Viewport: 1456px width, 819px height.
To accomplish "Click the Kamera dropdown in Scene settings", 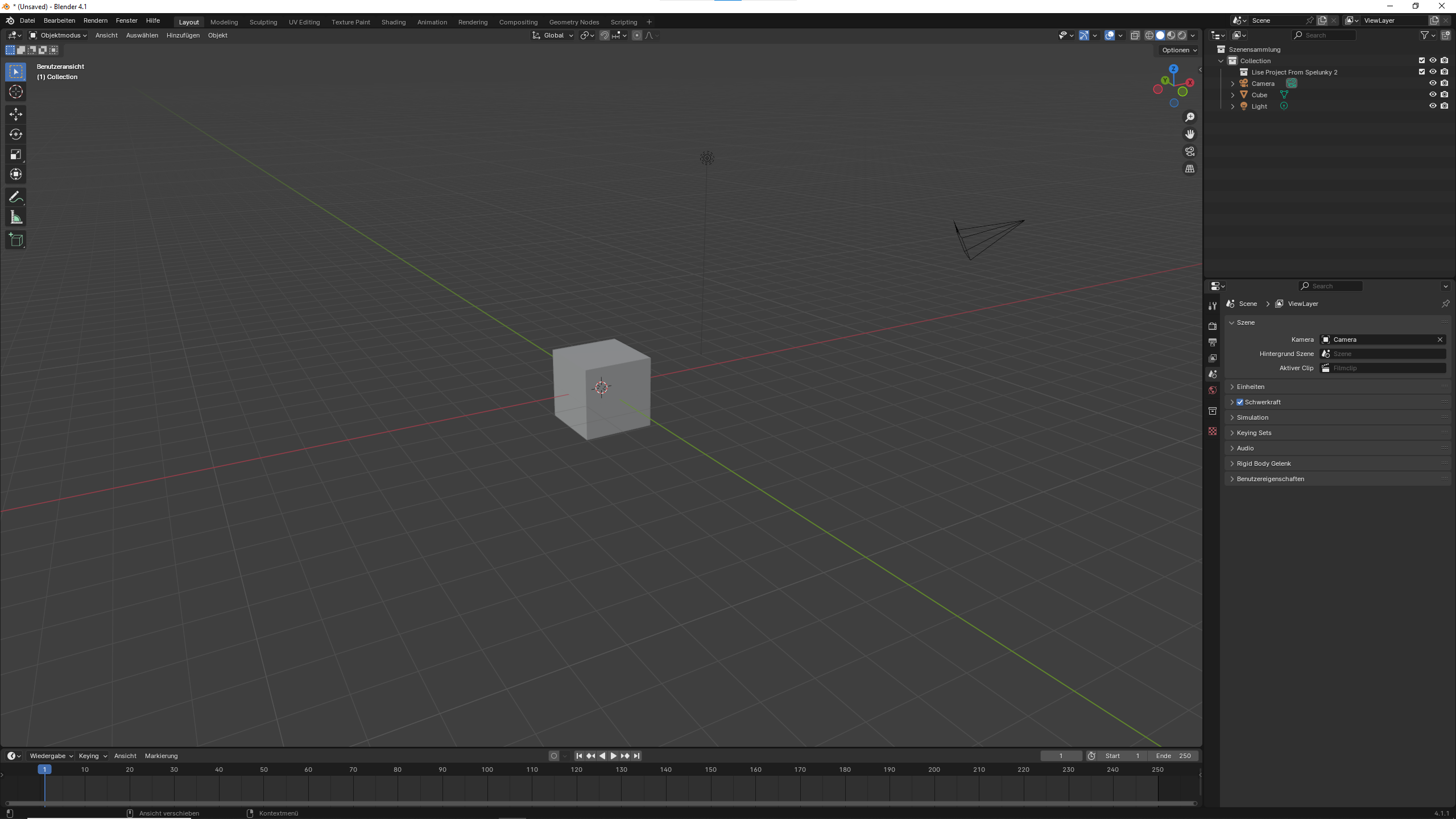I will (1383, 339).
